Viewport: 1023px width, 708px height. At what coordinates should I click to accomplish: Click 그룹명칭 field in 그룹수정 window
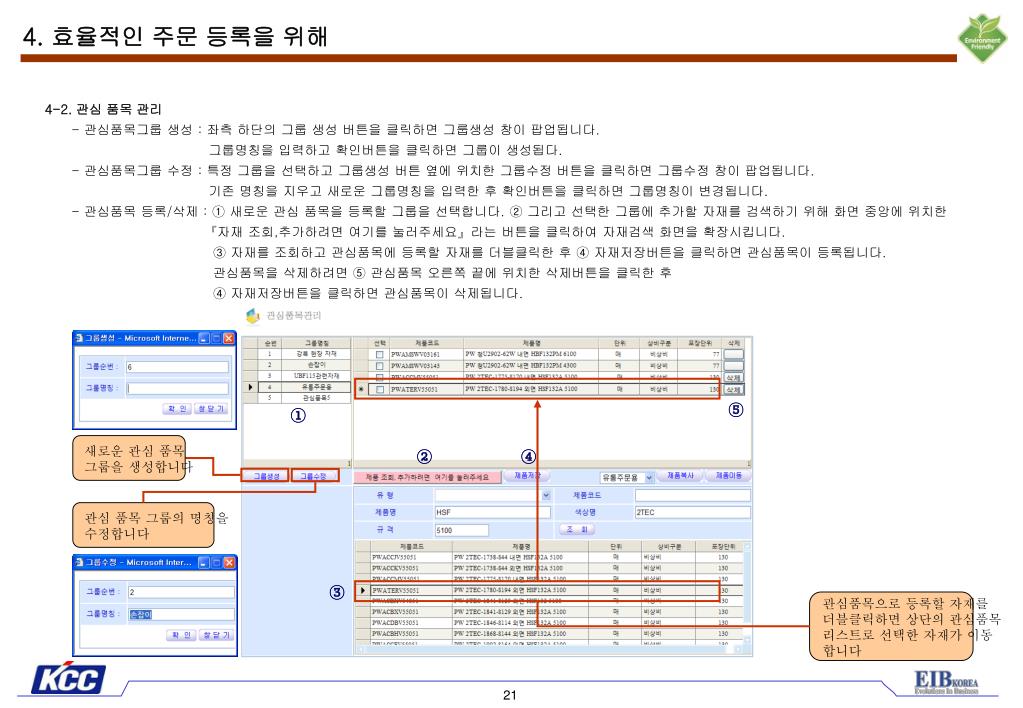[181, 614]
